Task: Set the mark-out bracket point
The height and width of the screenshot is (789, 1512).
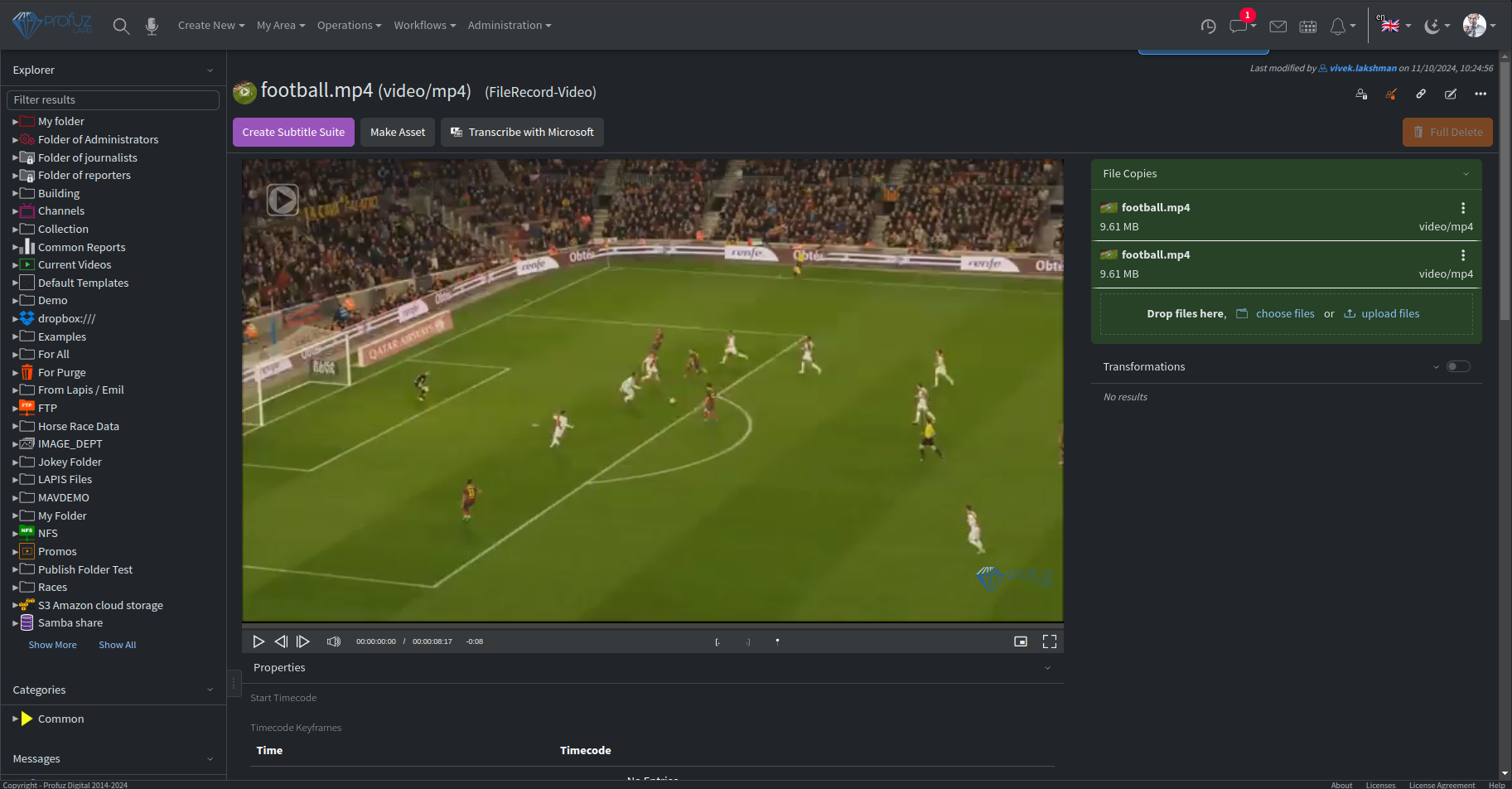Action: (748, 642)
